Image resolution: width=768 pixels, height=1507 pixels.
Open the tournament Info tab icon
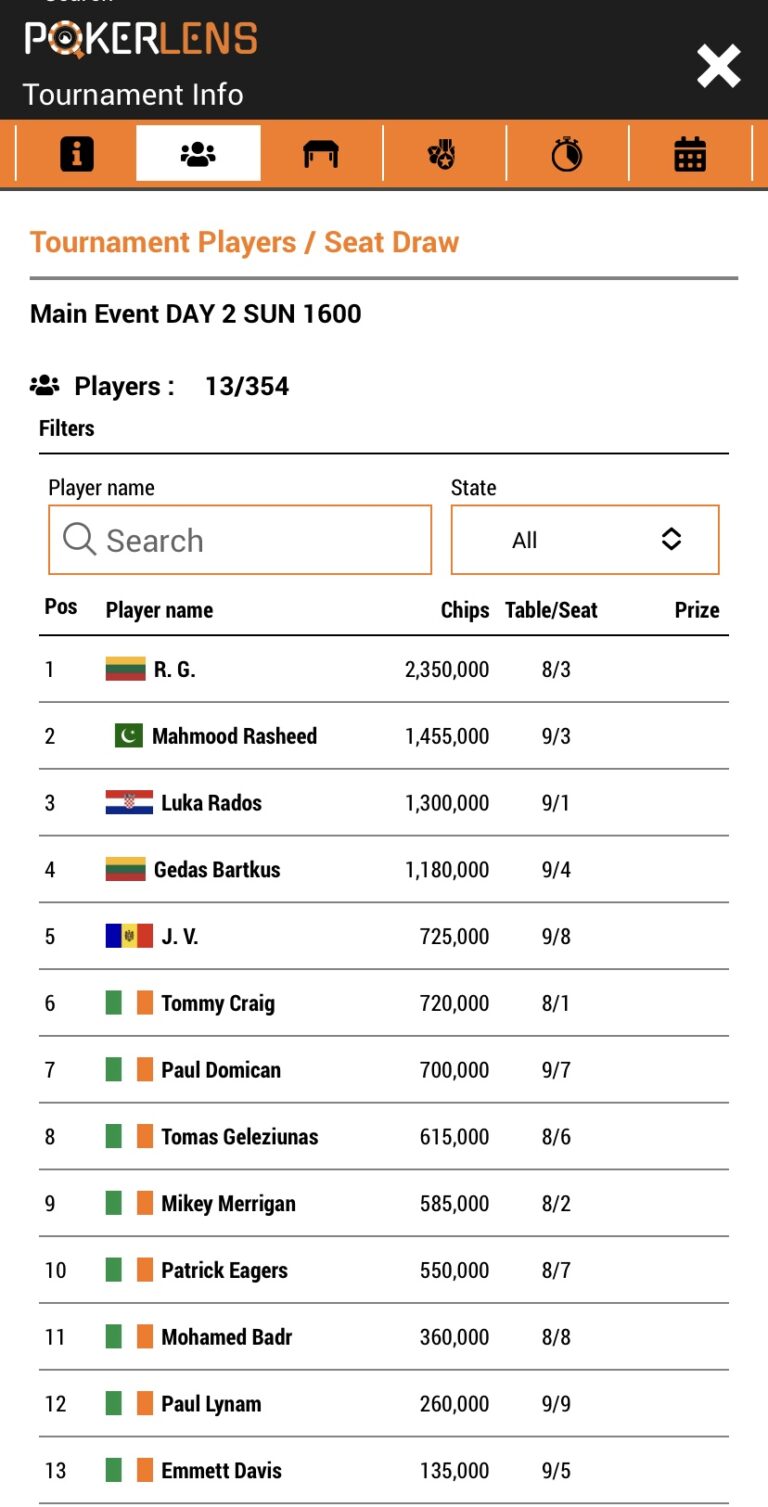pos(75,152)
